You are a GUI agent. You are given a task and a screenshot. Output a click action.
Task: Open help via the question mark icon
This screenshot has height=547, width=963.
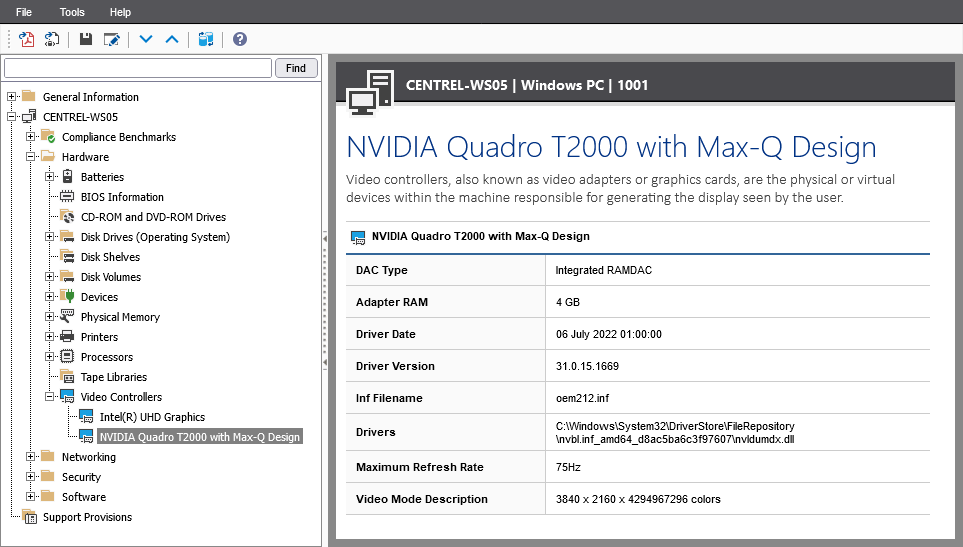click(240, 39)
